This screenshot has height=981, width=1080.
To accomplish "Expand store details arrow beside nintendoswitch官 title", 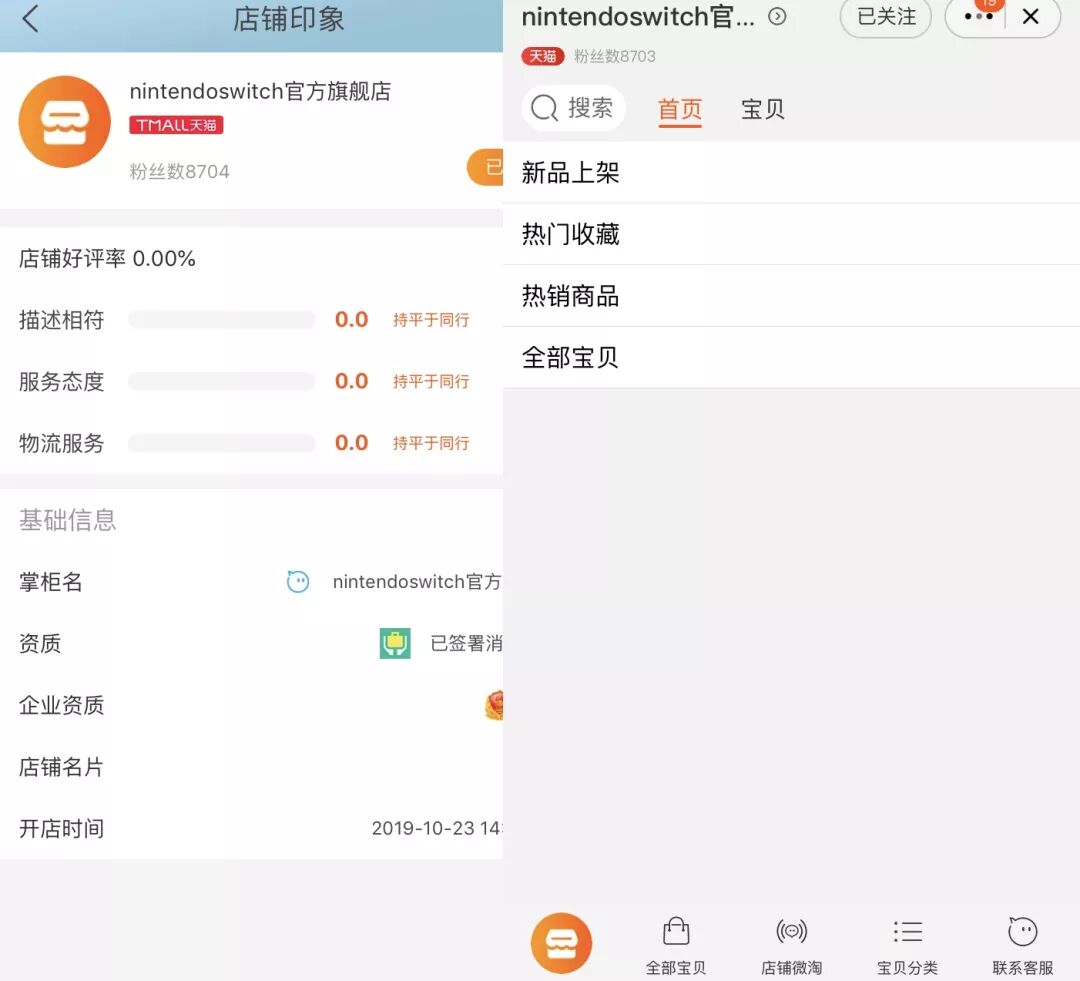I will [x=777, y=17].
